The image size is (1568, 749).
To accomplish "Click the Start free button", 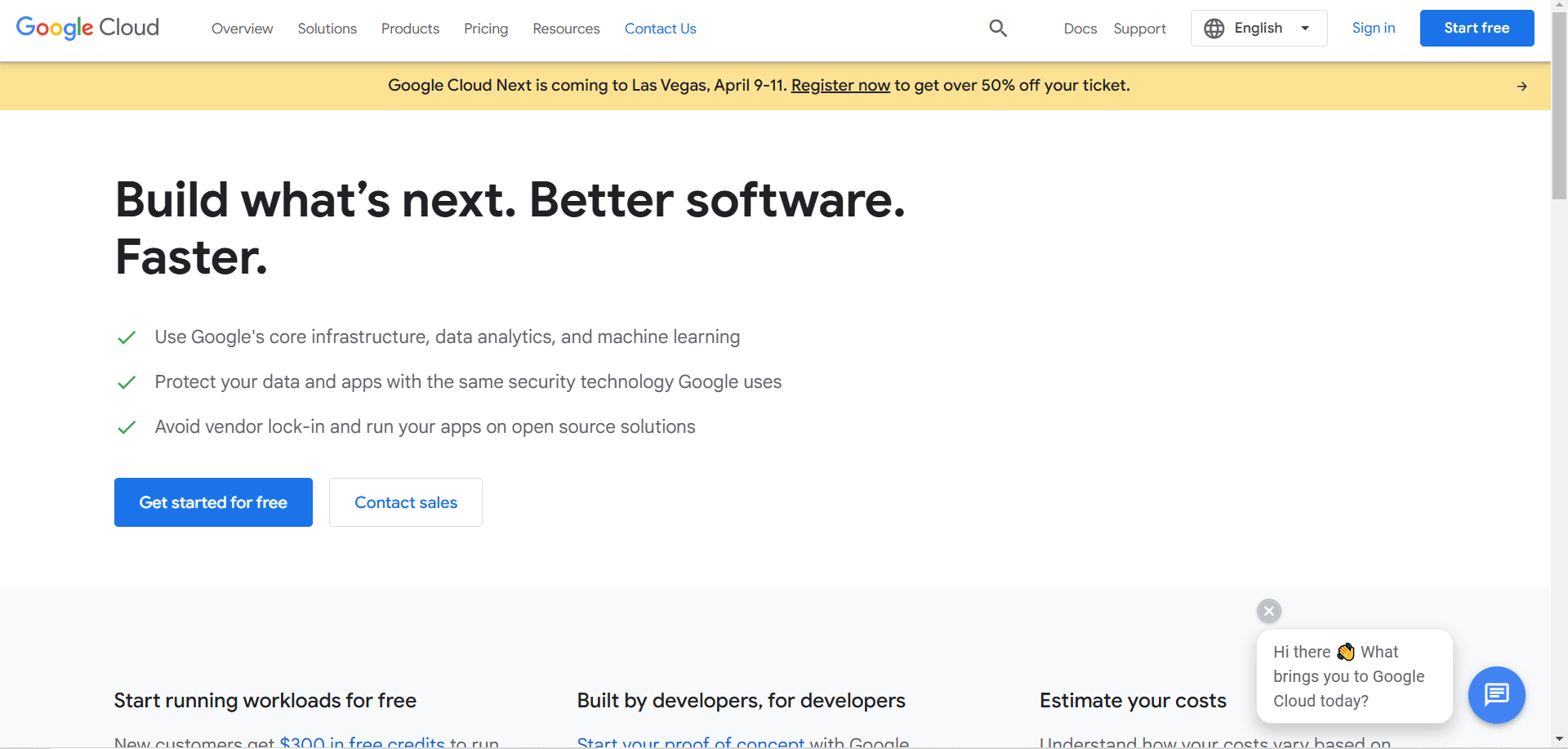I will pos(1477,28).
